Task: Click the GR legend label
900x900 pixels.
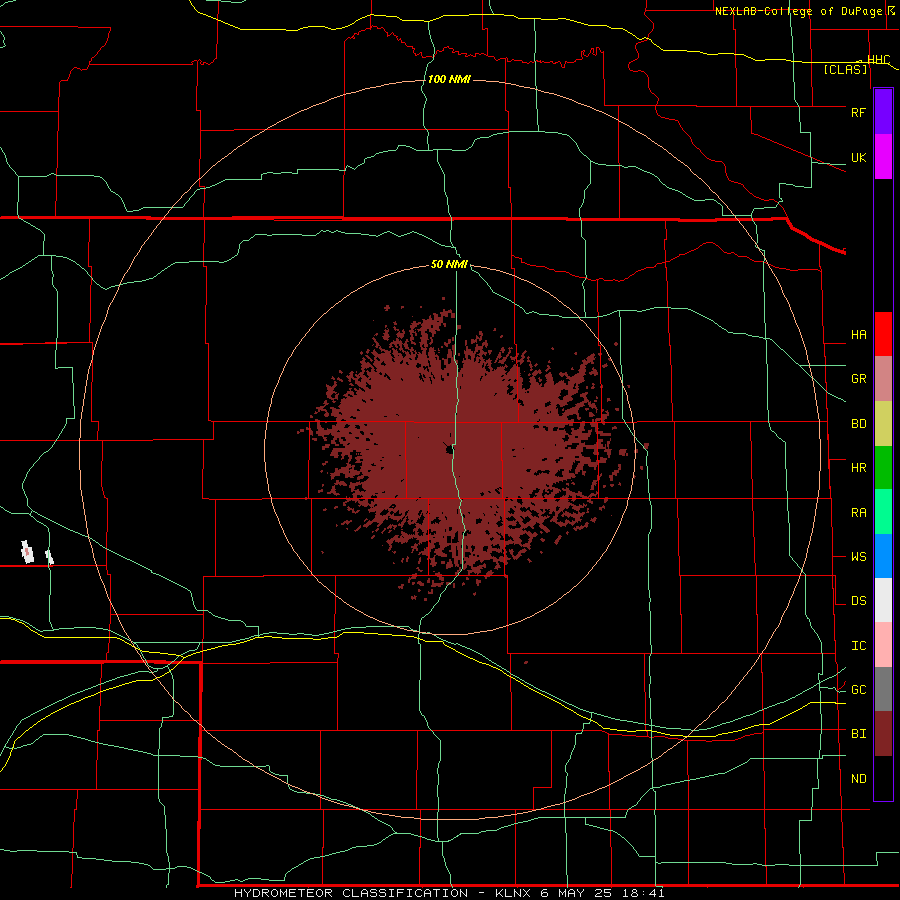Action: pyautogui.click(x=858, y=379)
